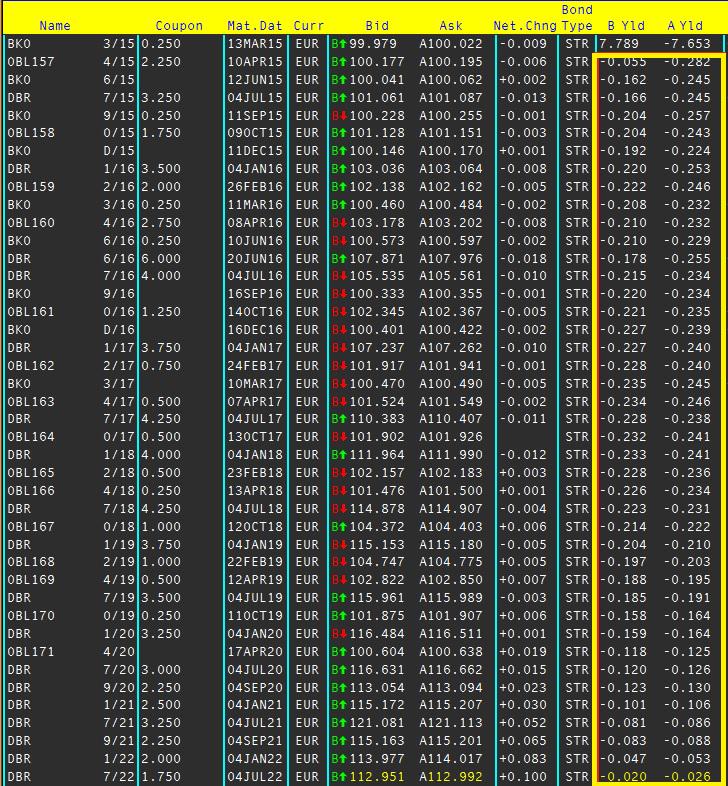Click the green up arrow beside bid 110.383
The height and width of the screenshot is (786, 728).
pos(343,419)
